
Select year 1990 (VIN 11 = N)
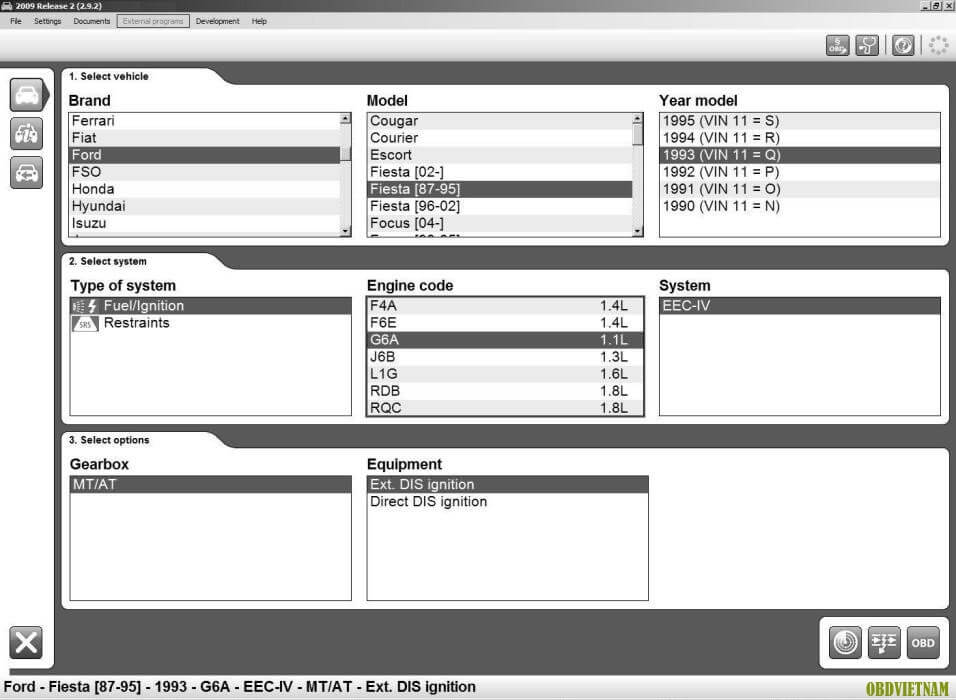pyautogui.click(x=800, y=206)
